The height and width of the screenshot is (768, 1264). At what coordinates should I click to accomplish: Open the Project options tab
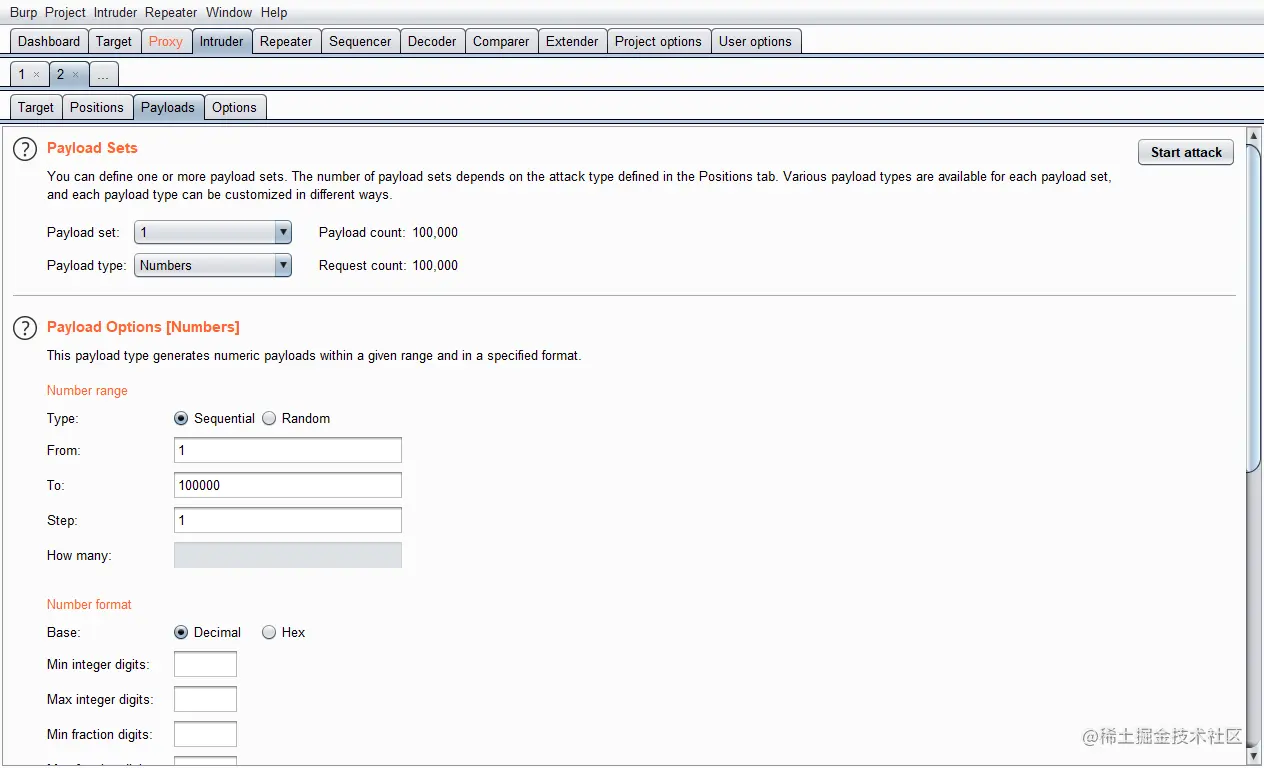(658, 42)
